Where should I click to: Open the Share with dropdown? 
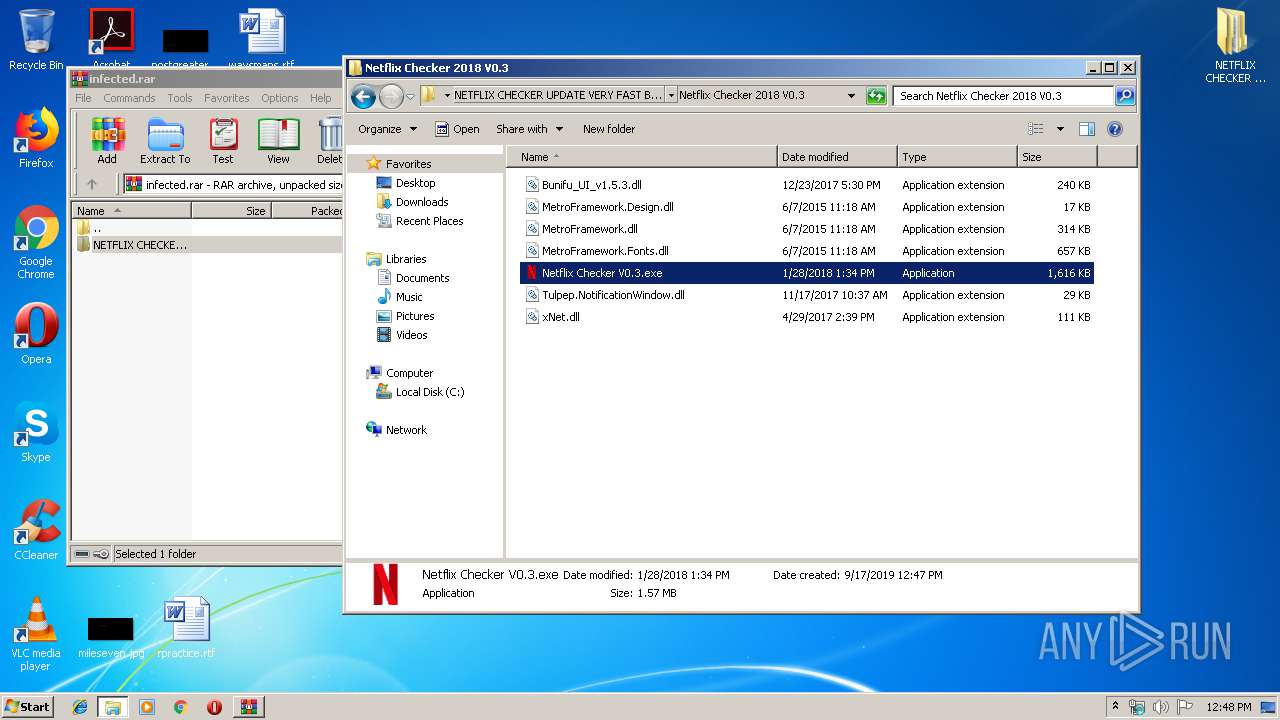point(529,129)
